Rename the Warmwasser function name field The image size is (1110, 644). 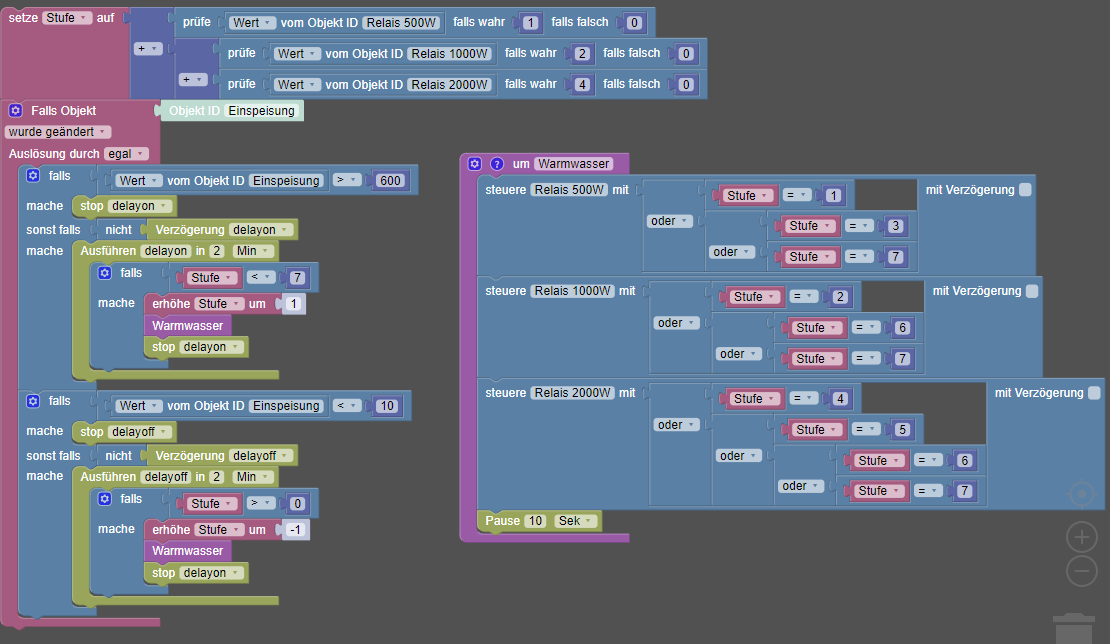pyautogui.click(x=573, y=163)
